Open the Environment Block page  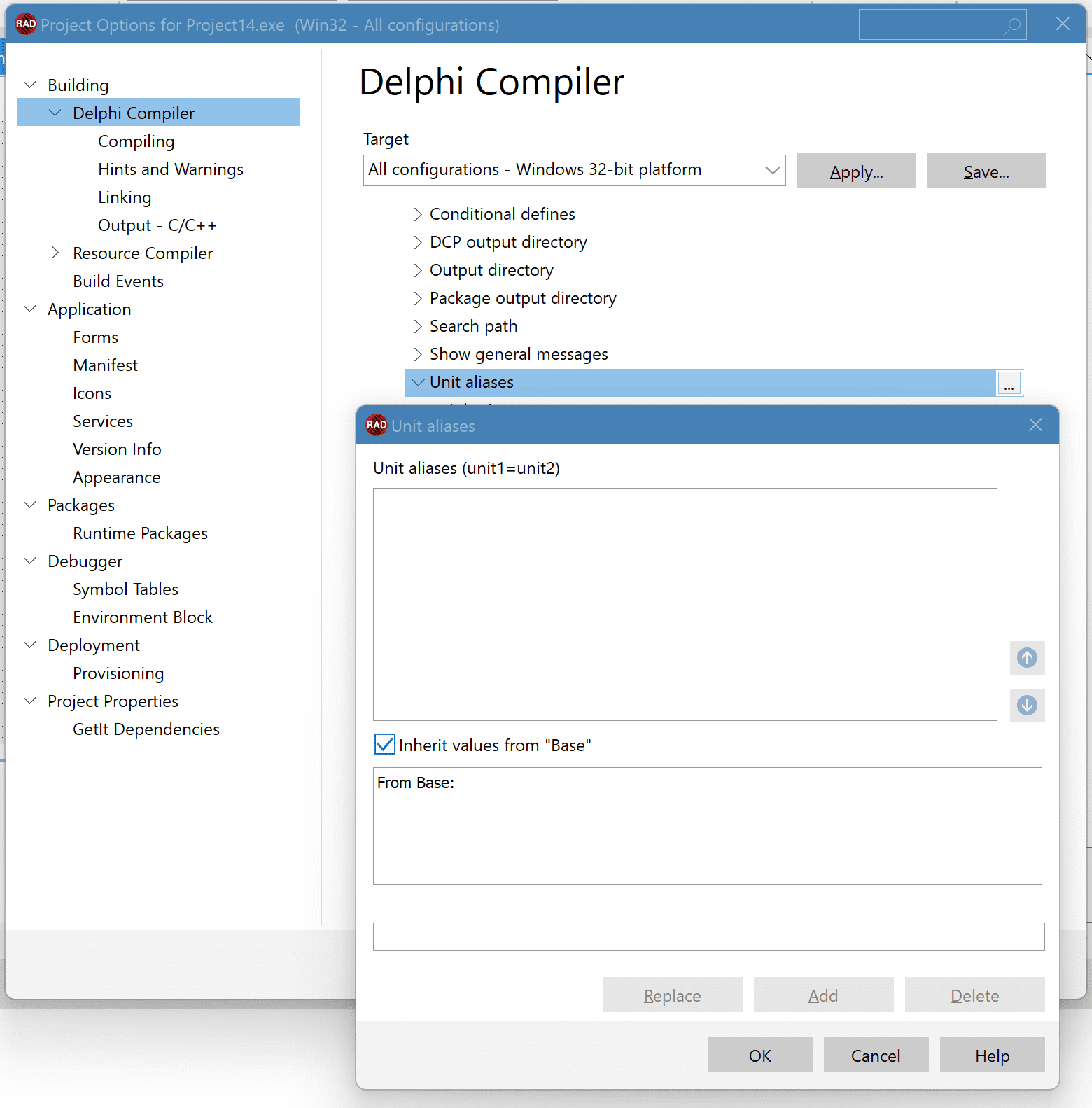coord(143,617)
